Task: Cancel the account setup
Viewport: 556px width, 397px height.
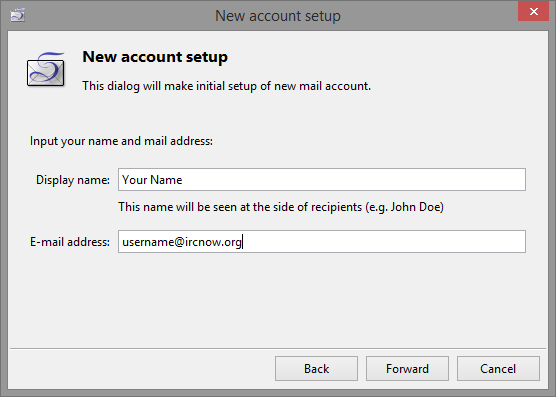Action: point(498,369)
